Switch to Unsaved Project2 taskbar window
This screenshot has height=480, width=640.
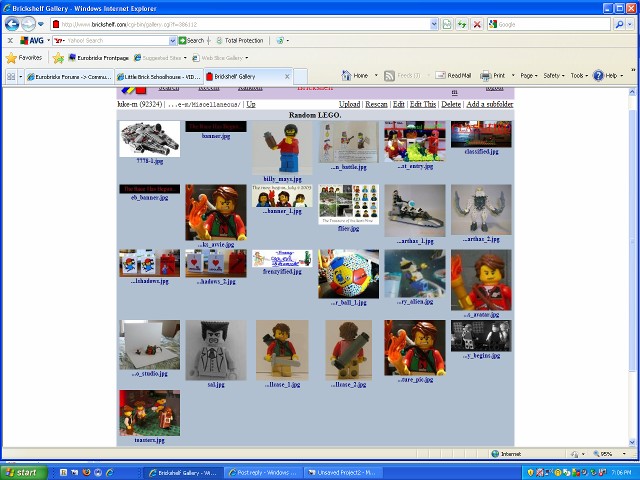[x=344, y=472]
